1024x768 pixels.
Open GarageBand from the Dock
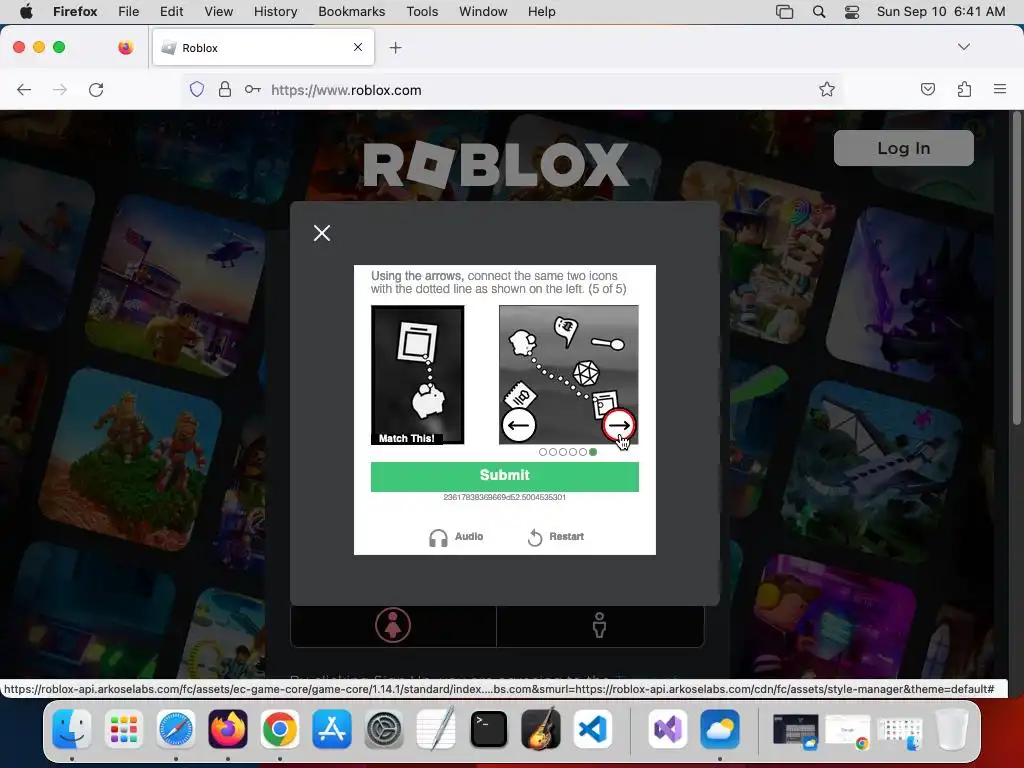click(x=541, y=729)
